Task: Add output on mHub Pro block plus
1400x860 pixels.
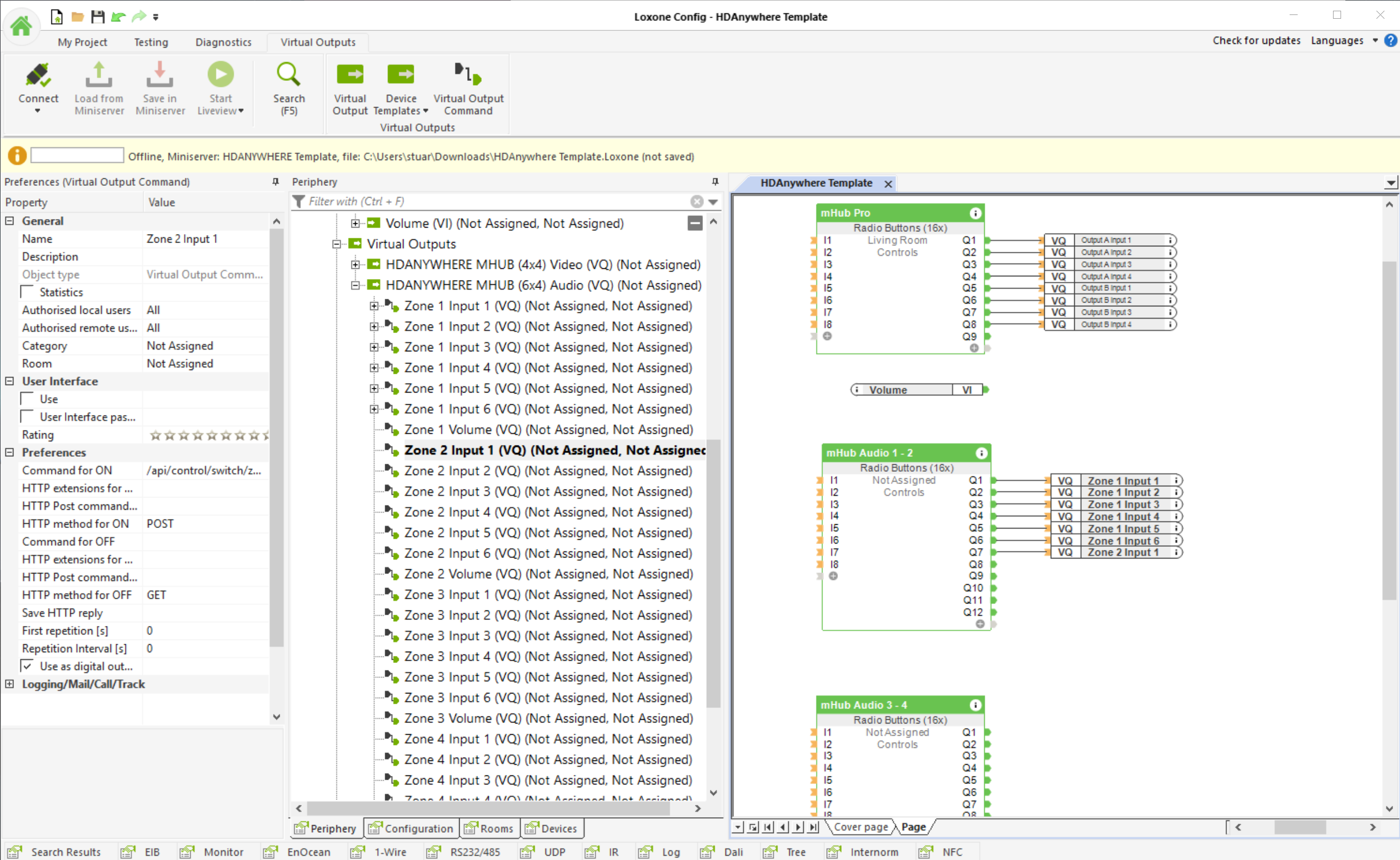Action: [x=974, y=348]
